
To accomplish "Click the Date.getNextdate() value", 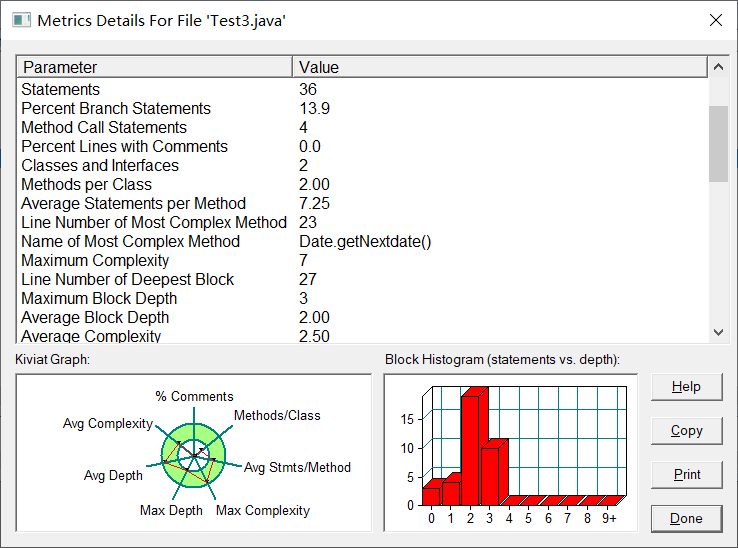I will point(365,242).
